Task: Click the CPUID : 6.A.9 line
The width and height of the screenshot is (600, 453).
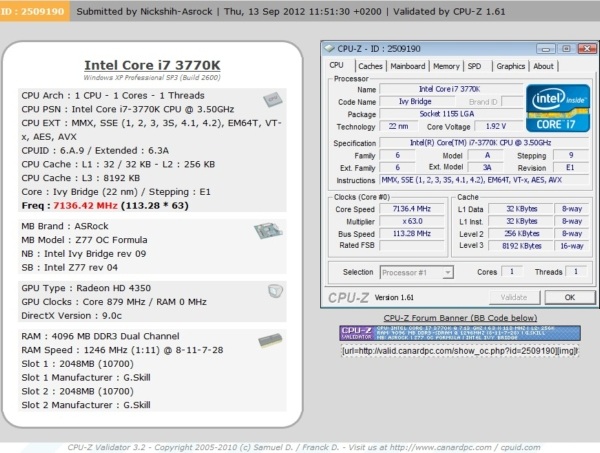Action: [x=95, y=150]
